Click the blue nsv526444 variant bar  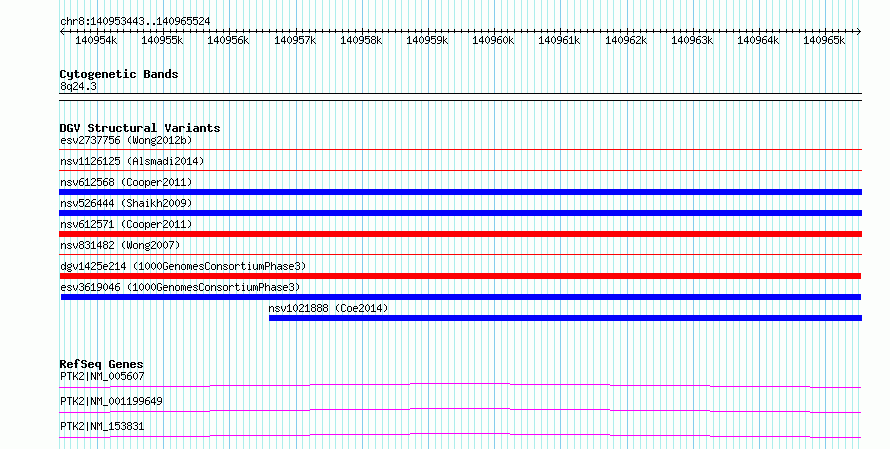(x=460, y=213)
